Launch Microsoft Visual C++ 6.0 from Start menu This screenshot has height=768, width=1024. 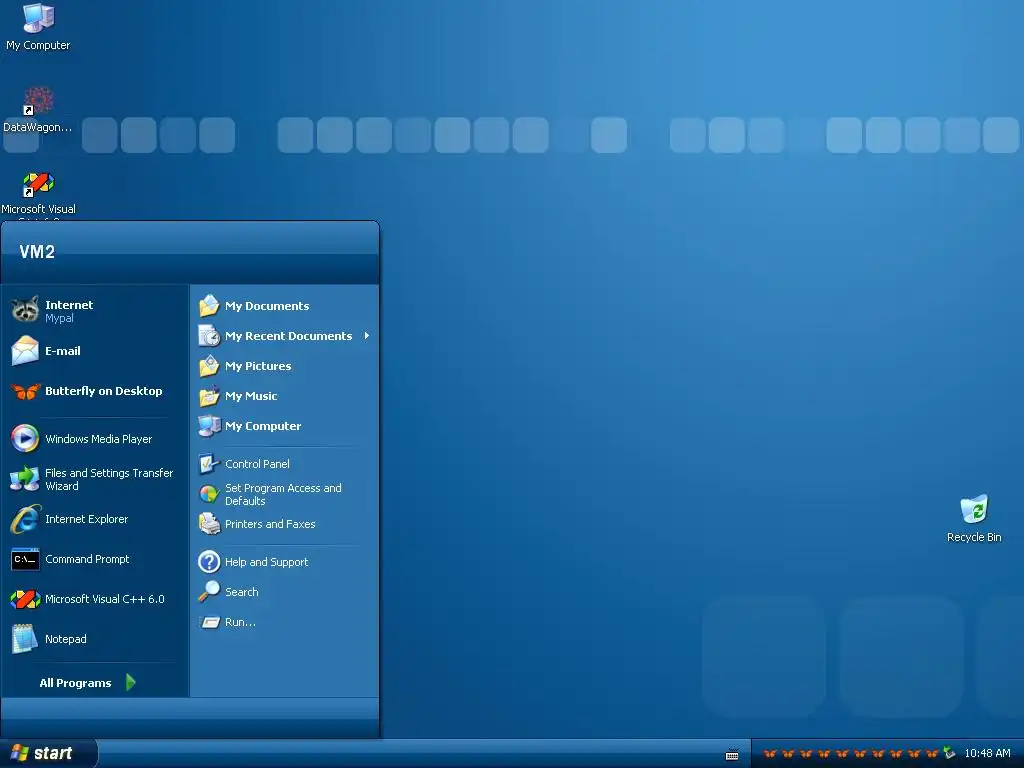95,599
